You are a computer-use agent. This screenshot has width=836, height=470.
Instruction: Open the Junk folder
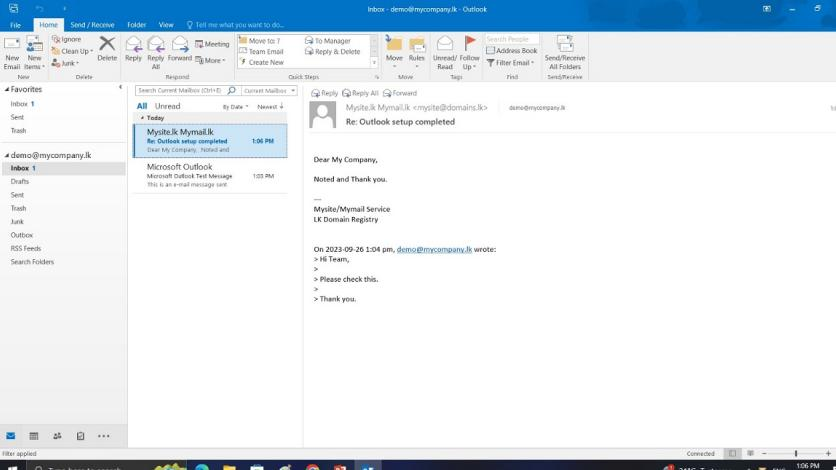[x=63, y=222]
